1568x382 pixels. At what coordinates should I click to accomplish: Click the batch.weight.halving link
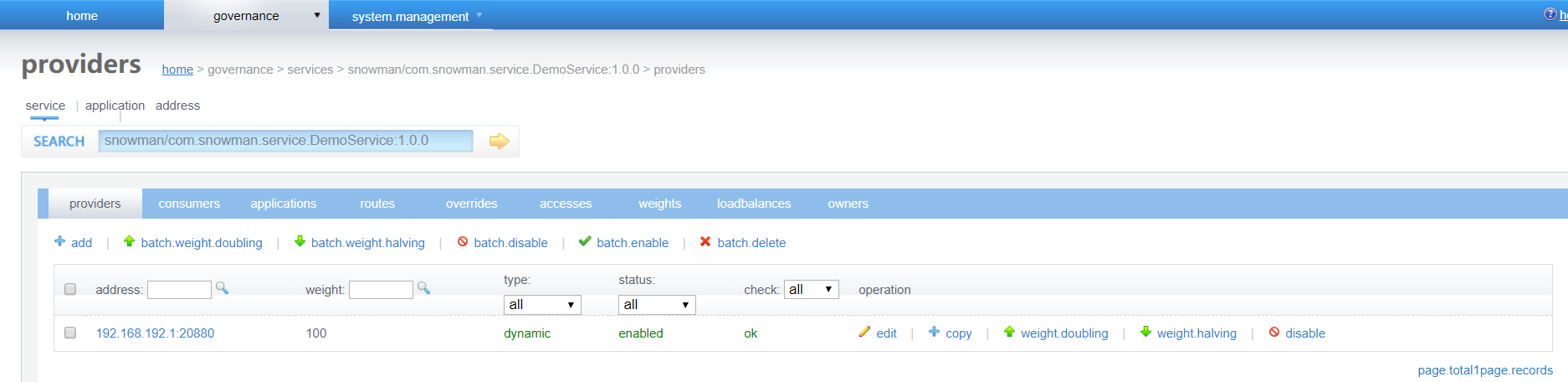click(x=368, y=243)
